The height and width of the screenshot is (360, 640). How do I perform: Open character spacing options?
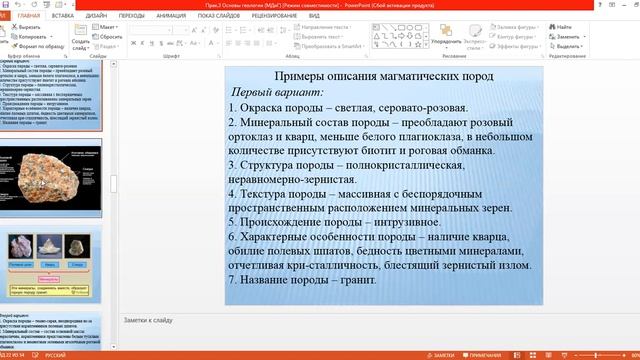[180, 43]
